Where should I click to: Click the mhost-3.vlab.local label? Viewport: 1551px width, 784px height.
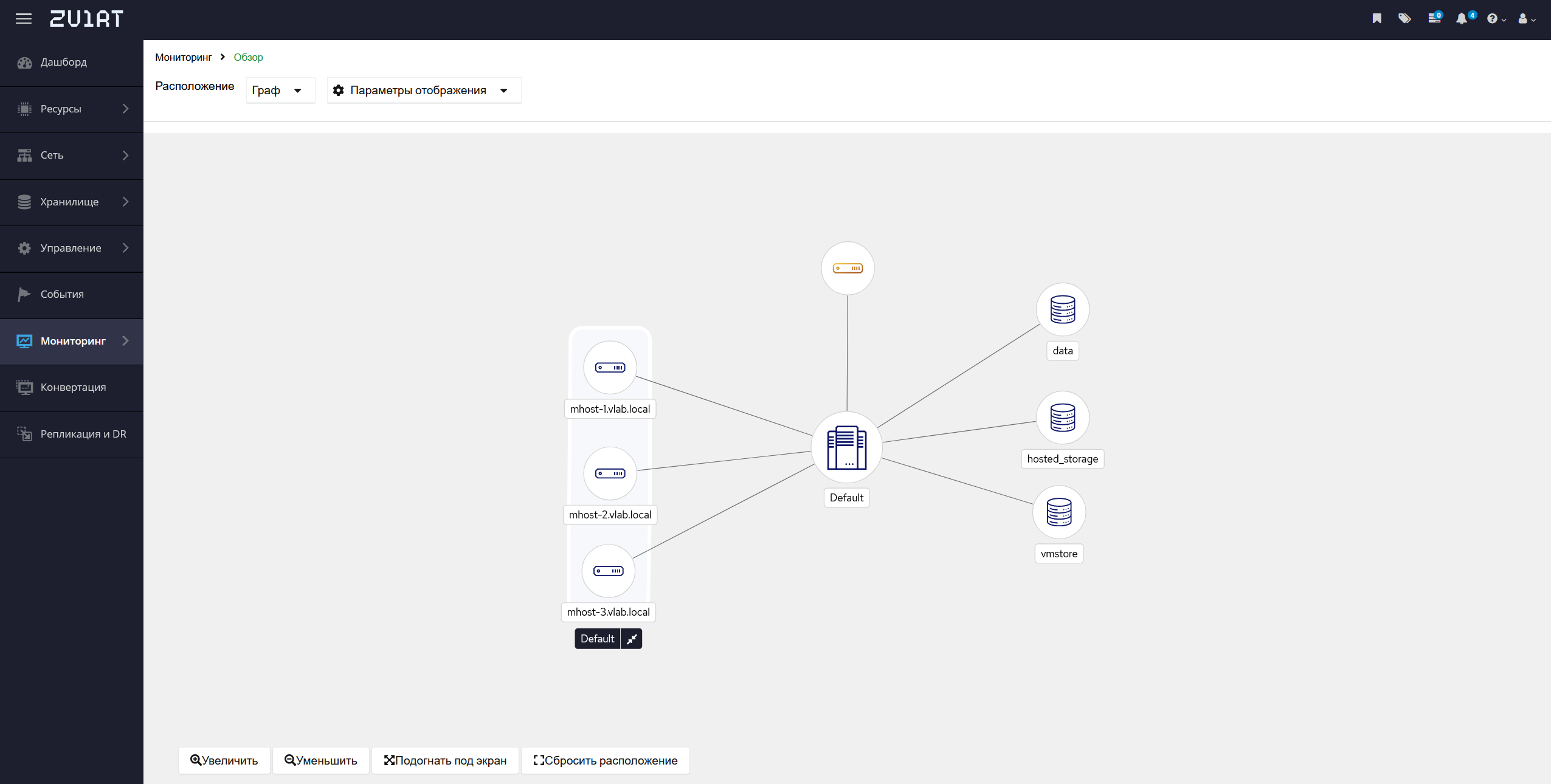[x=609, y=612]
